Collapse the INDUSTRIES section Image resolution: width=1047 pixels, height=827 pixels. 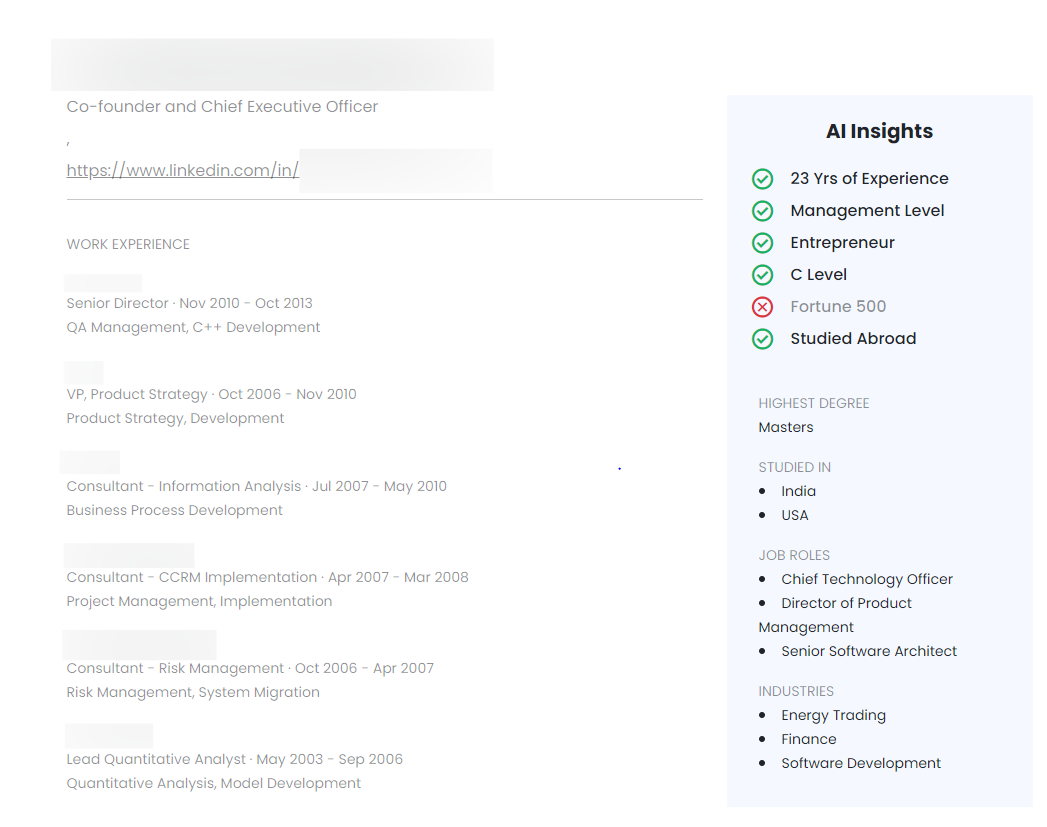pyautogui.click(x=796, y=691)
